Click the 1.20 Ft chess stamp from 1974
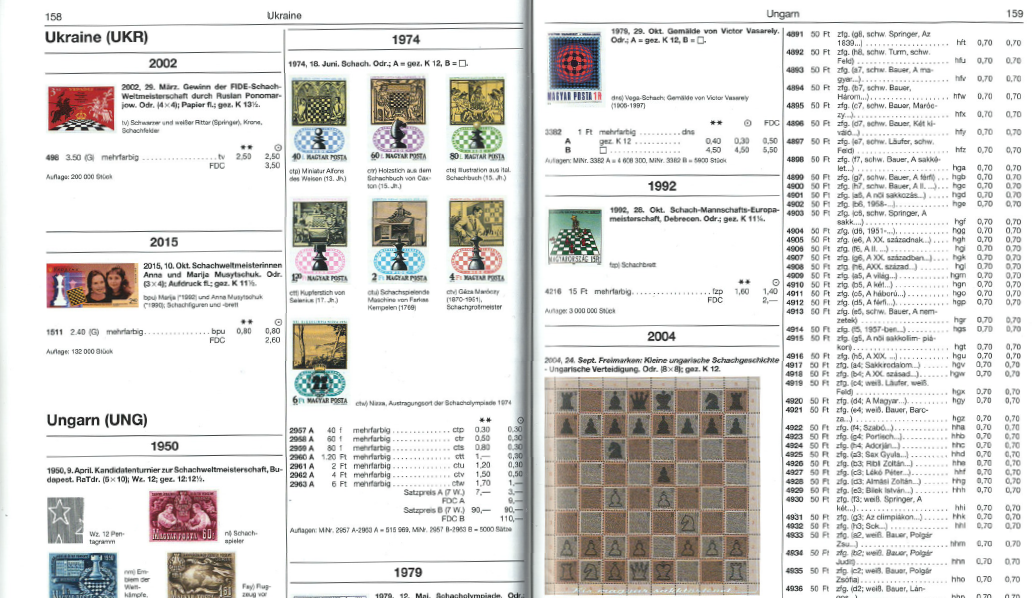Screen dimensions: 1036x598 (319, 242)
